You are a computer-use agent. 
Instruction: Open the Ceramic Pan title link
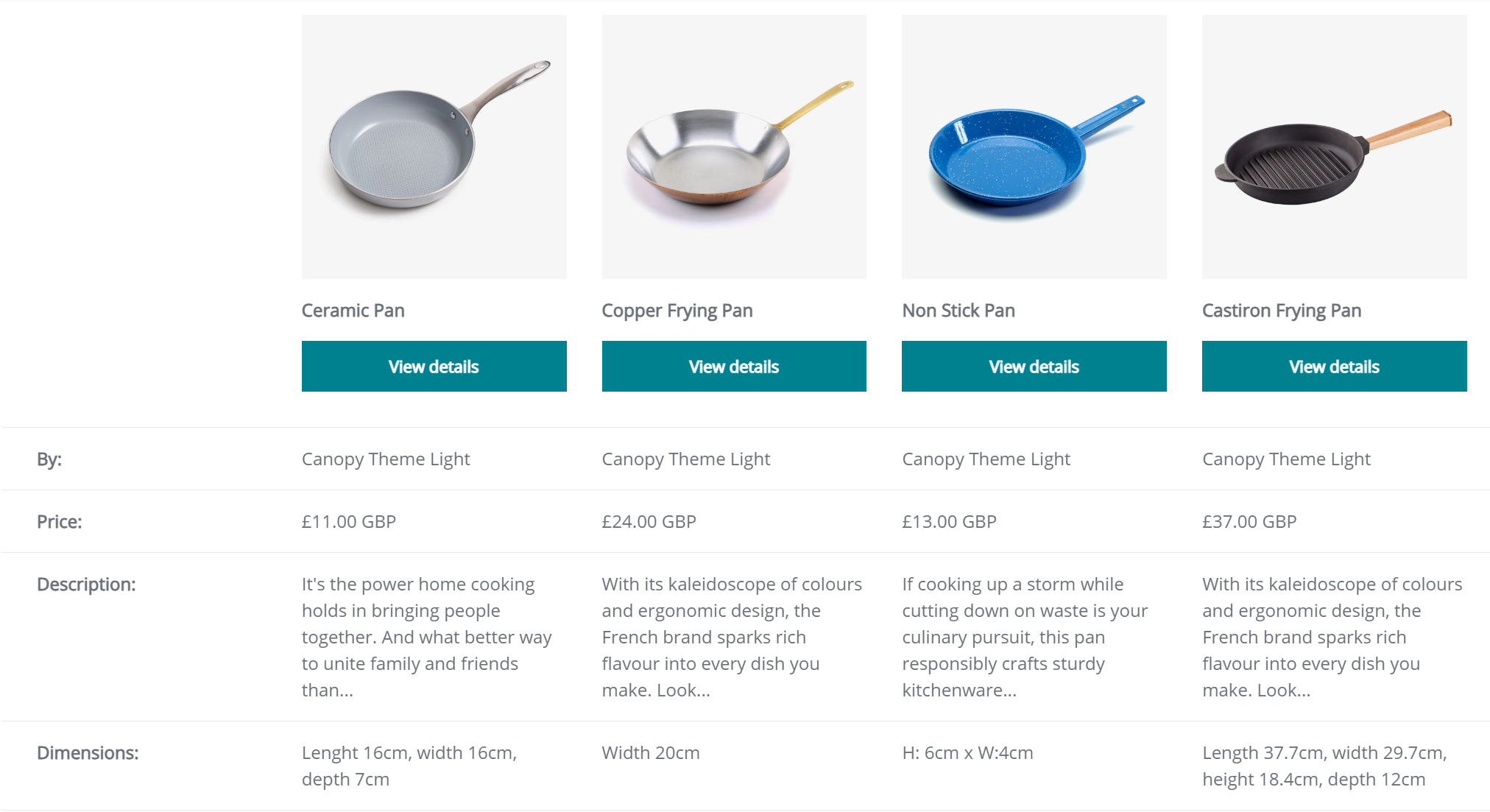(x=353, y=311)
